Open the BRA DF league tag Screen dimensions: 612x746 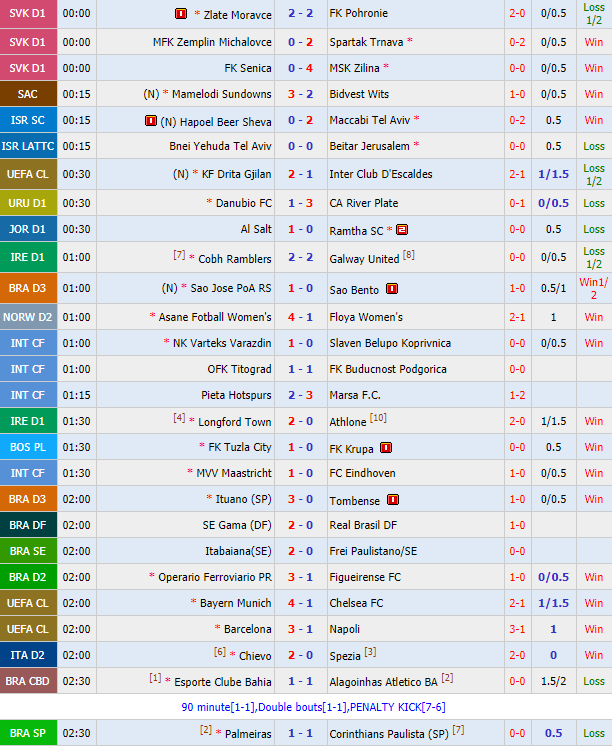[28, 525]
